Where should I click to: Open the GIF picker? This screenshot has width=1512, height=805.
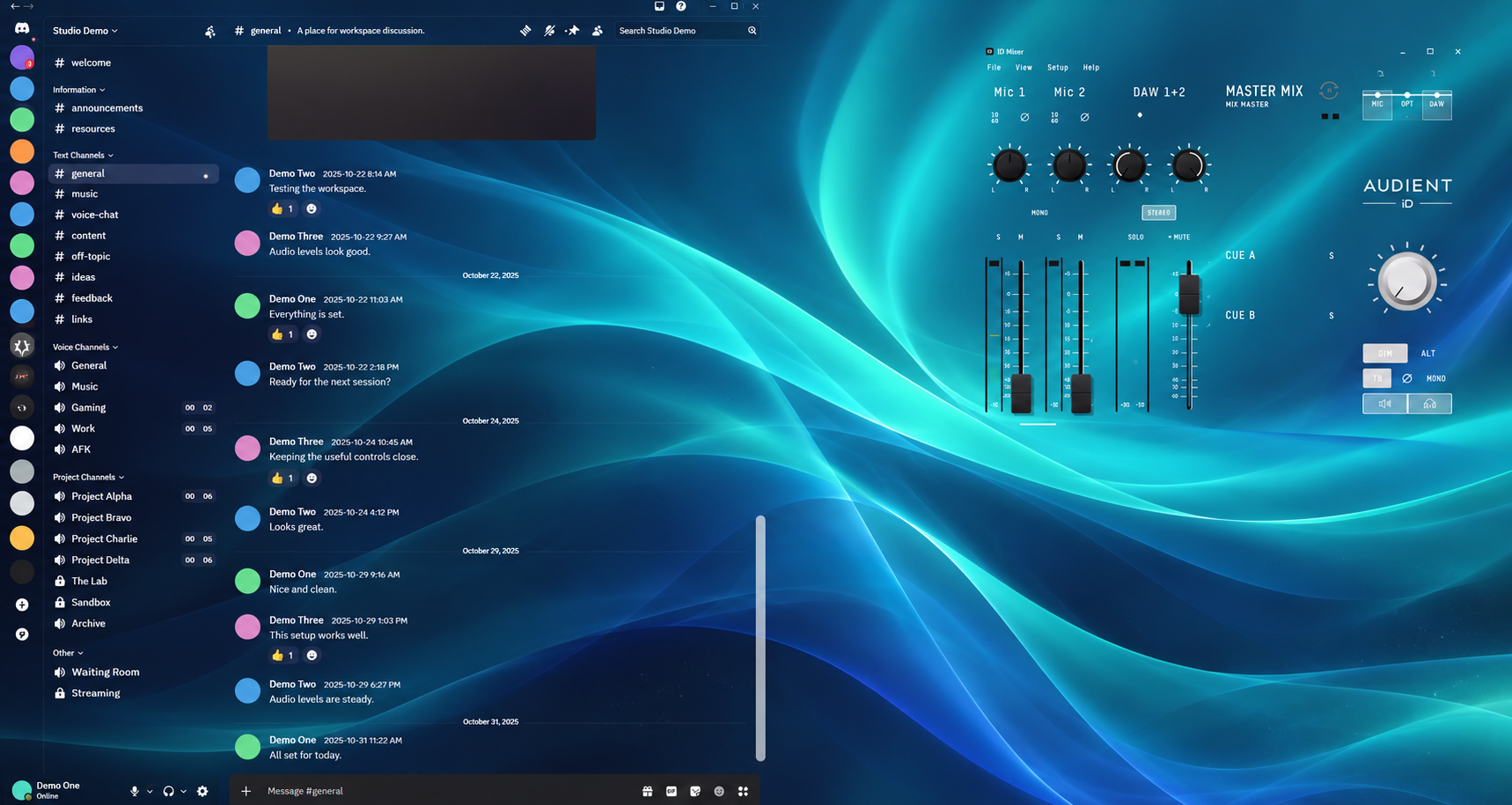coord(672,791)
